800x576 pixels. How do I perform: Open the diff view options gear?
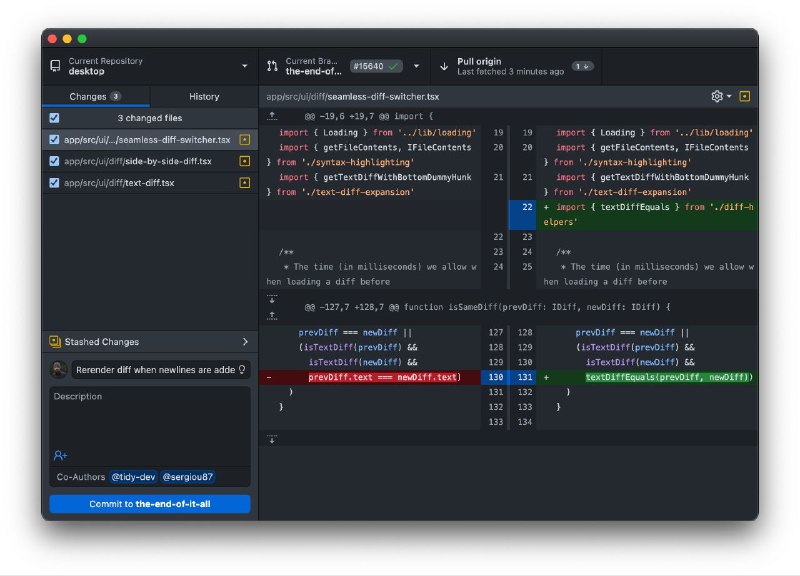pyautogui.click(x=717, y=96)
